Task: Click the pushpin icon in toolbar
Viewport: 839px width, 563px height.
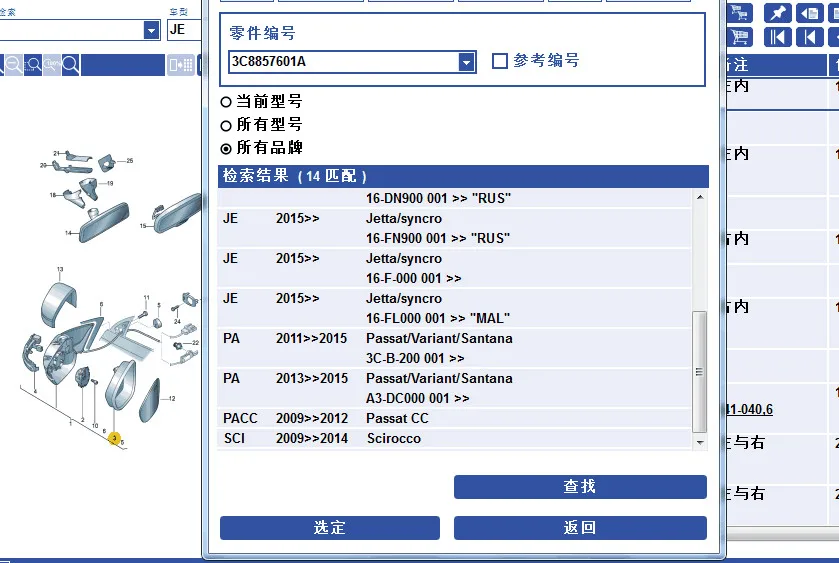Action: (x=777, y=13)
